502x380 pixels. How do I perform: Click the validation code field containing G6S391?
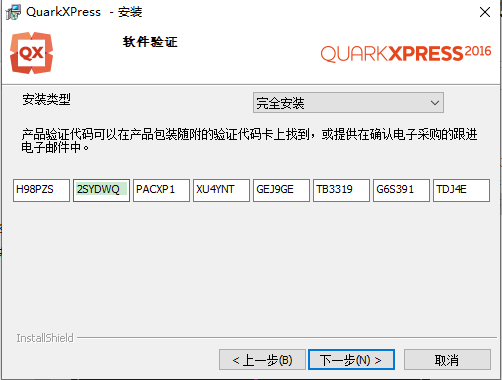[401, 190]
